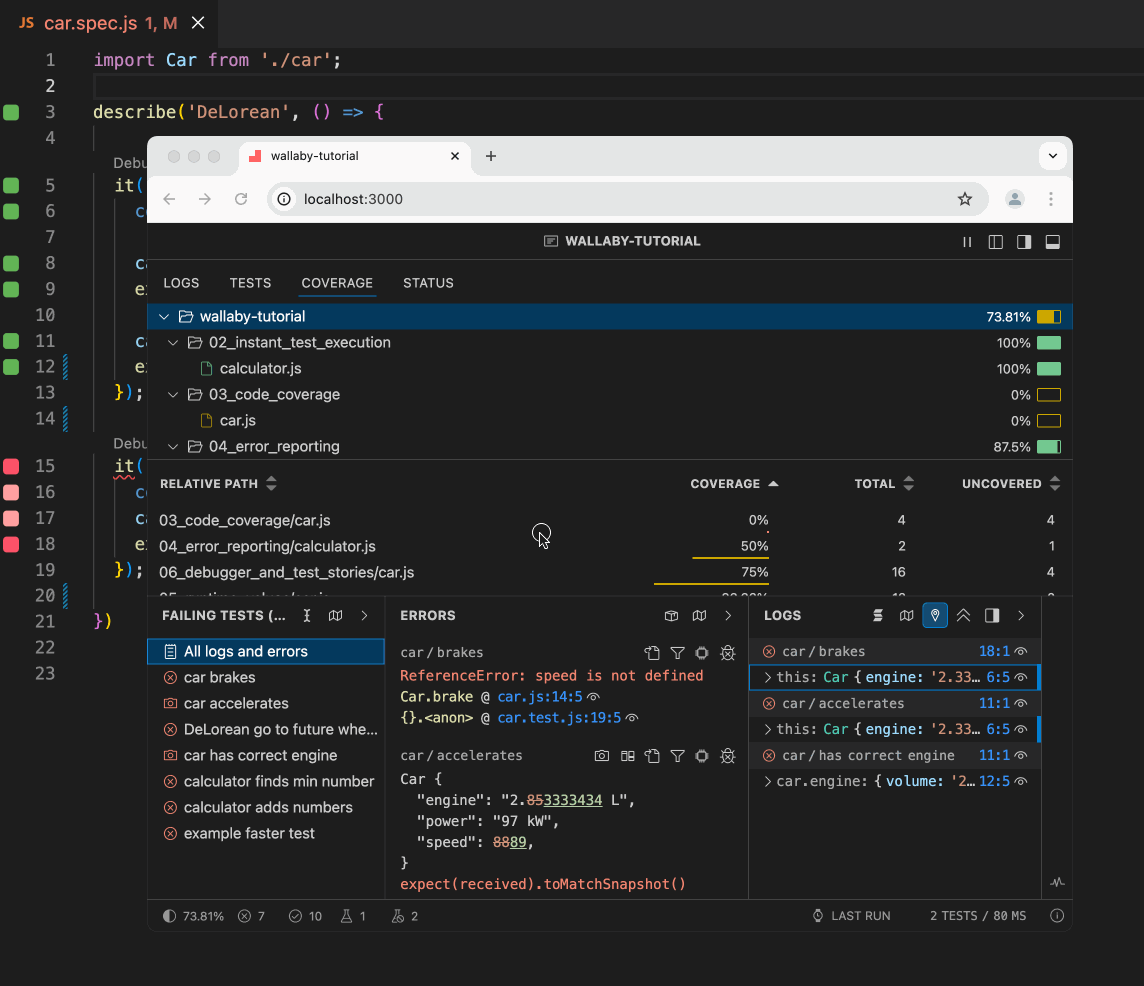This screenshot has width=1144, height=986.
Task: Open the browser profile icon
Action: coord(1014,199)
